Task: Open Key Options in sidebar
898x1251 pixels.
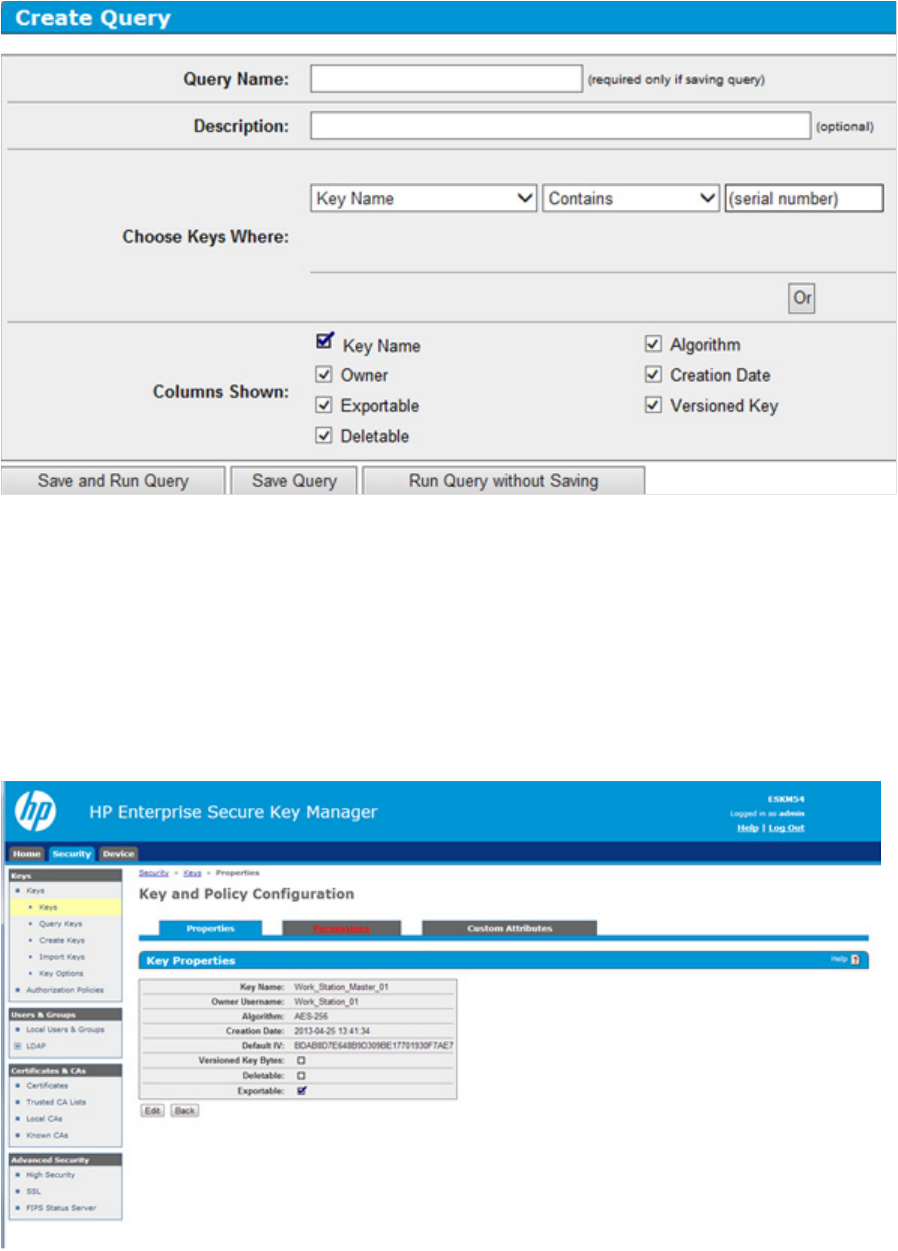Action: point(61,973)
